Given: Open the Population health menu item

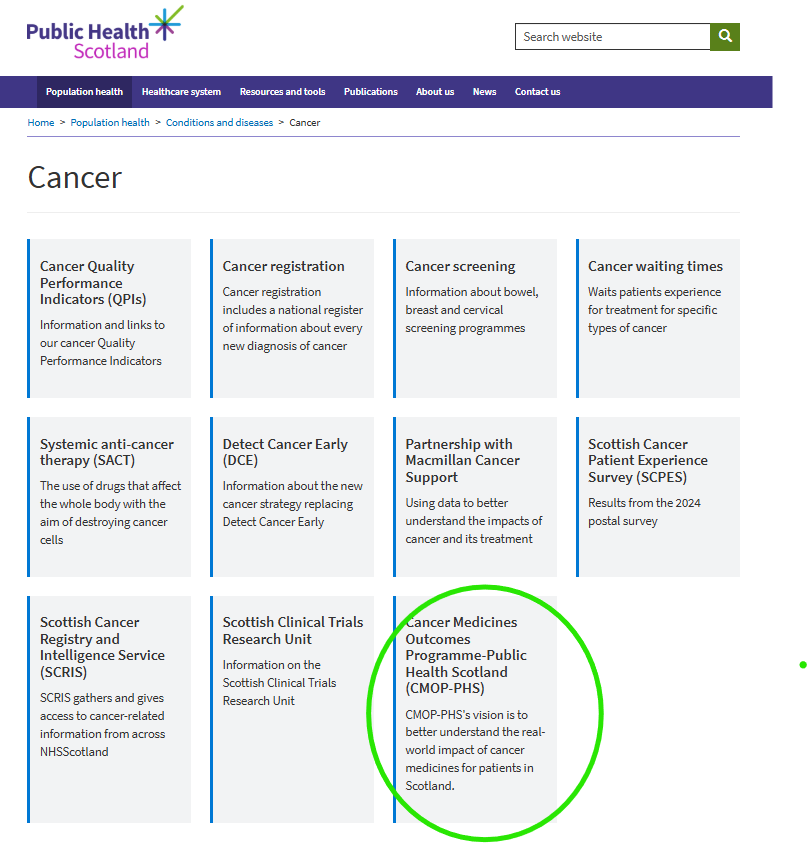Looking at the screenshot, I should (84, 92).
